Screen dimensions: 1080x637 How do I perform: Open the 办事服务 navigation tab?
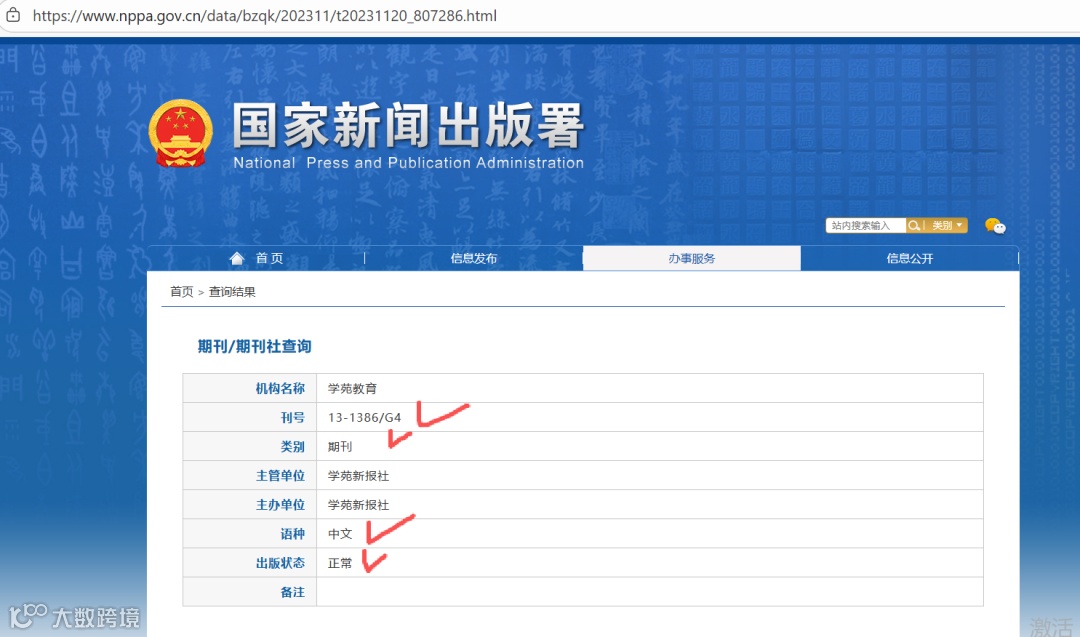point(692,258)
